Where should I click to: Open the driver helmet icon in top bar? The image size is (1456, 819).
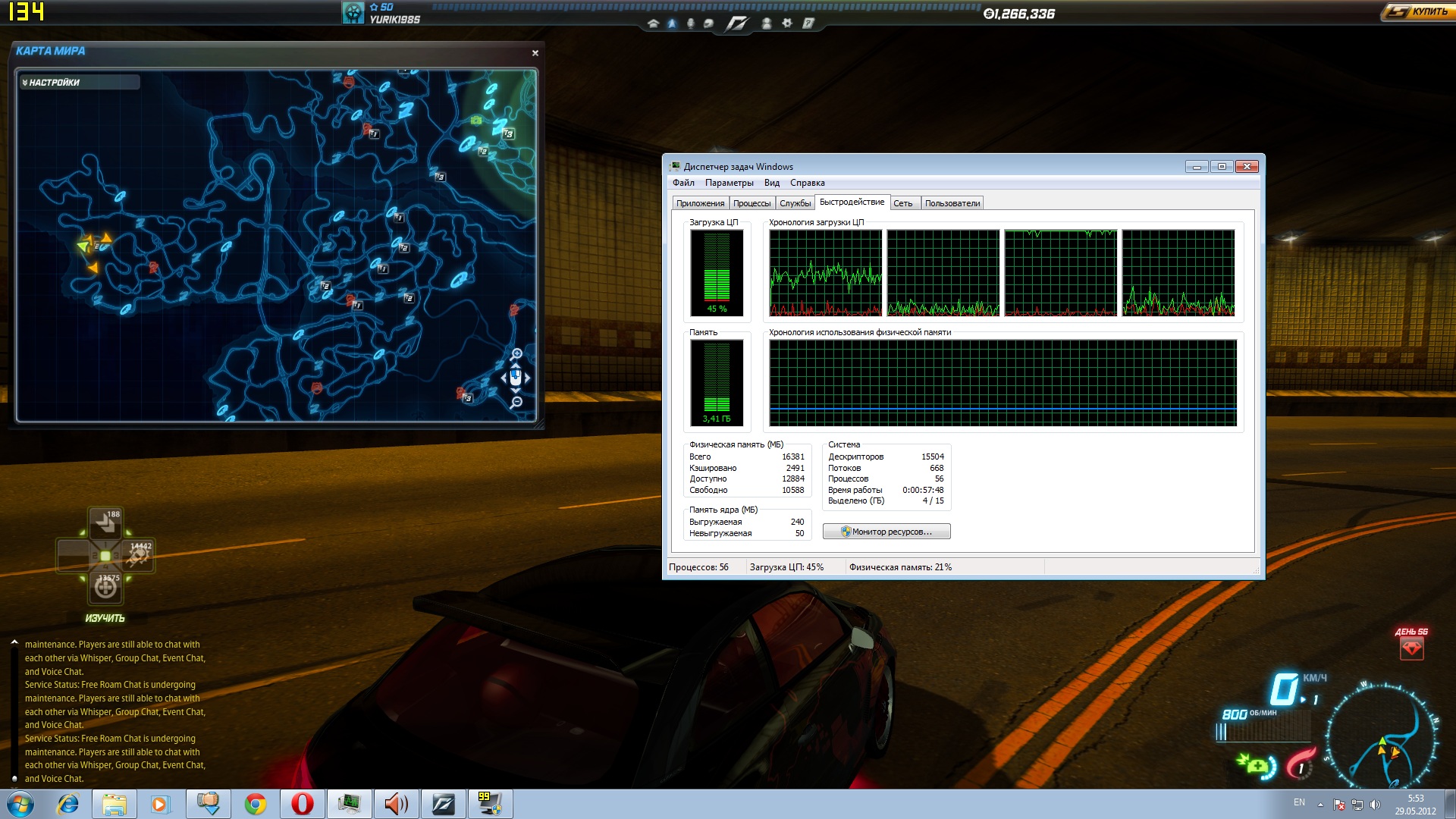coord(708,24)
